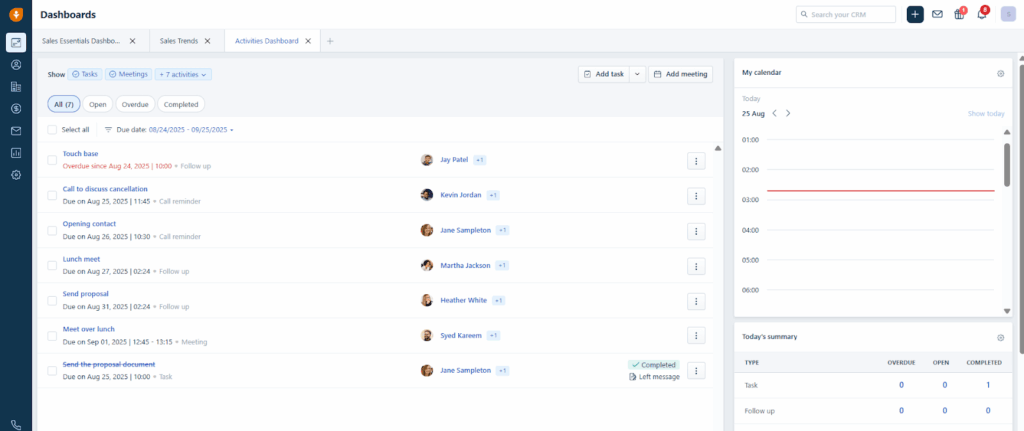
Task: Open the Reports chart icon in sidebar
Action: coord(16,153)
